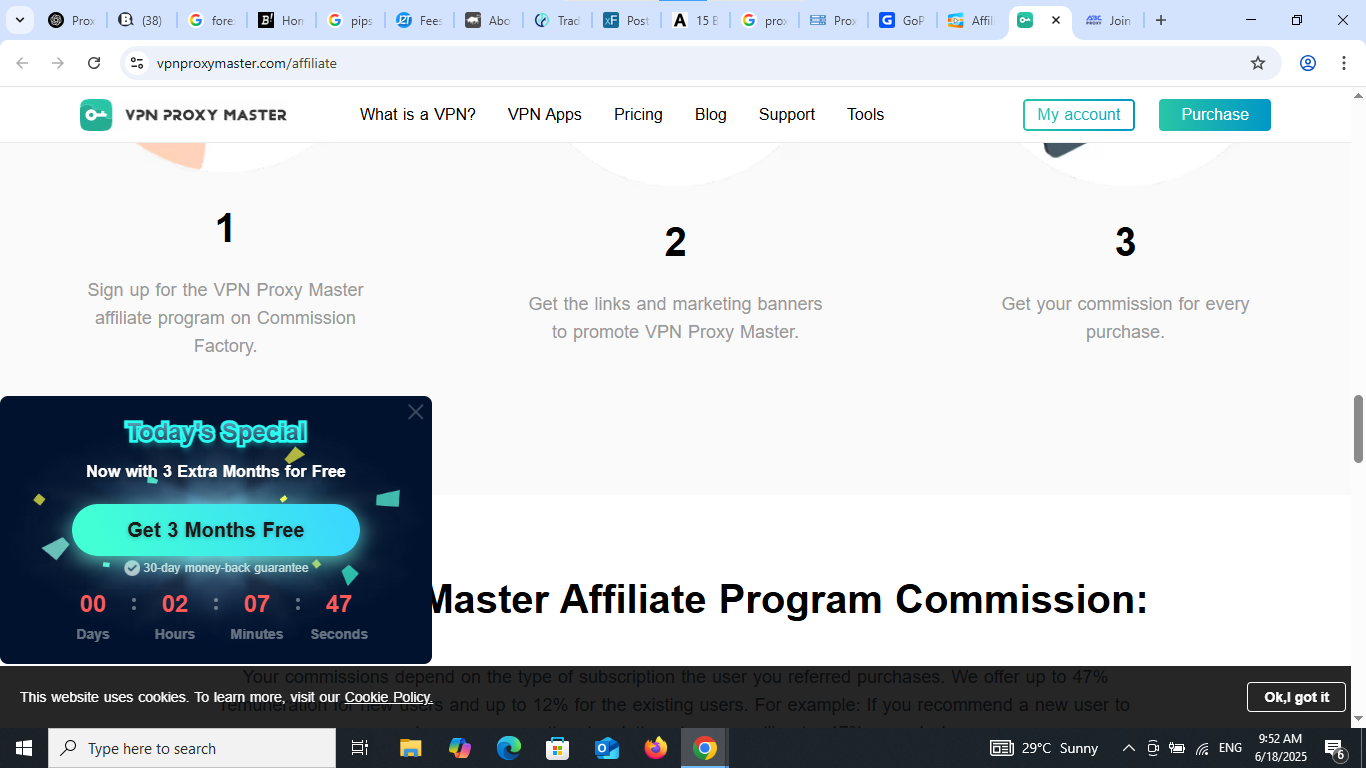The image size is (1366, 768).
Task: Open the Tools nav menu
Action: [x=865, y=114]
